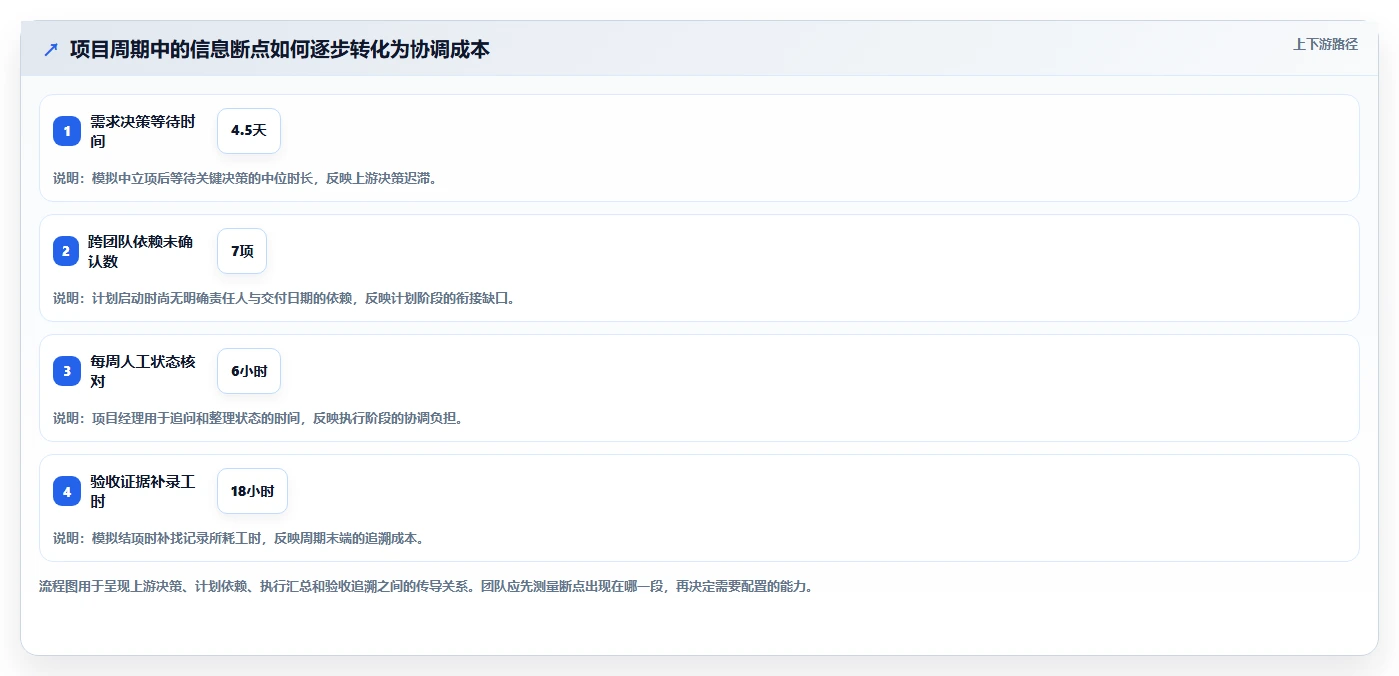1399x676 pixels.
Task: Click the 需求决策等待时间 heading
Action: pos(143,131)
